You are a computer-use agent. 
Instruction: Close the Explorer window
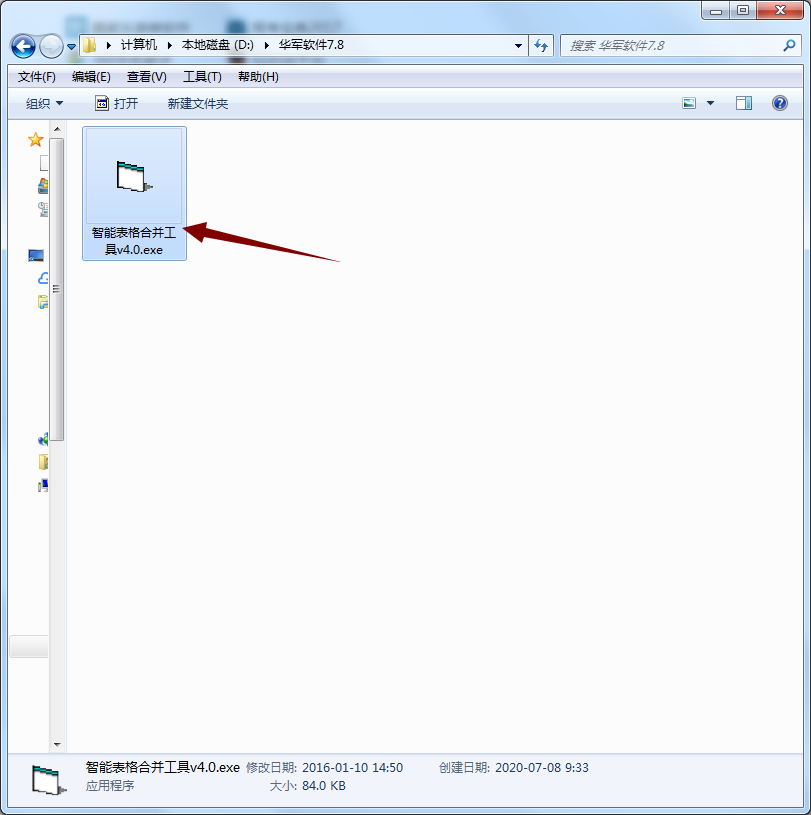pyautogui.click(x=780, y=11)
